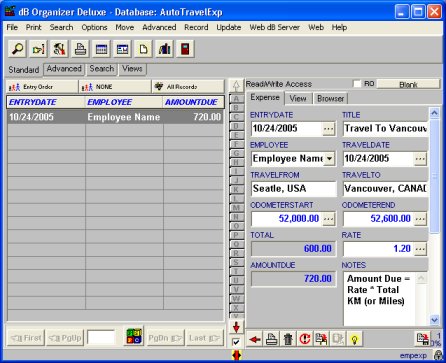446x363 pixels.
Task: Click the blank page icon in toolbar
Action: (143, 49)
